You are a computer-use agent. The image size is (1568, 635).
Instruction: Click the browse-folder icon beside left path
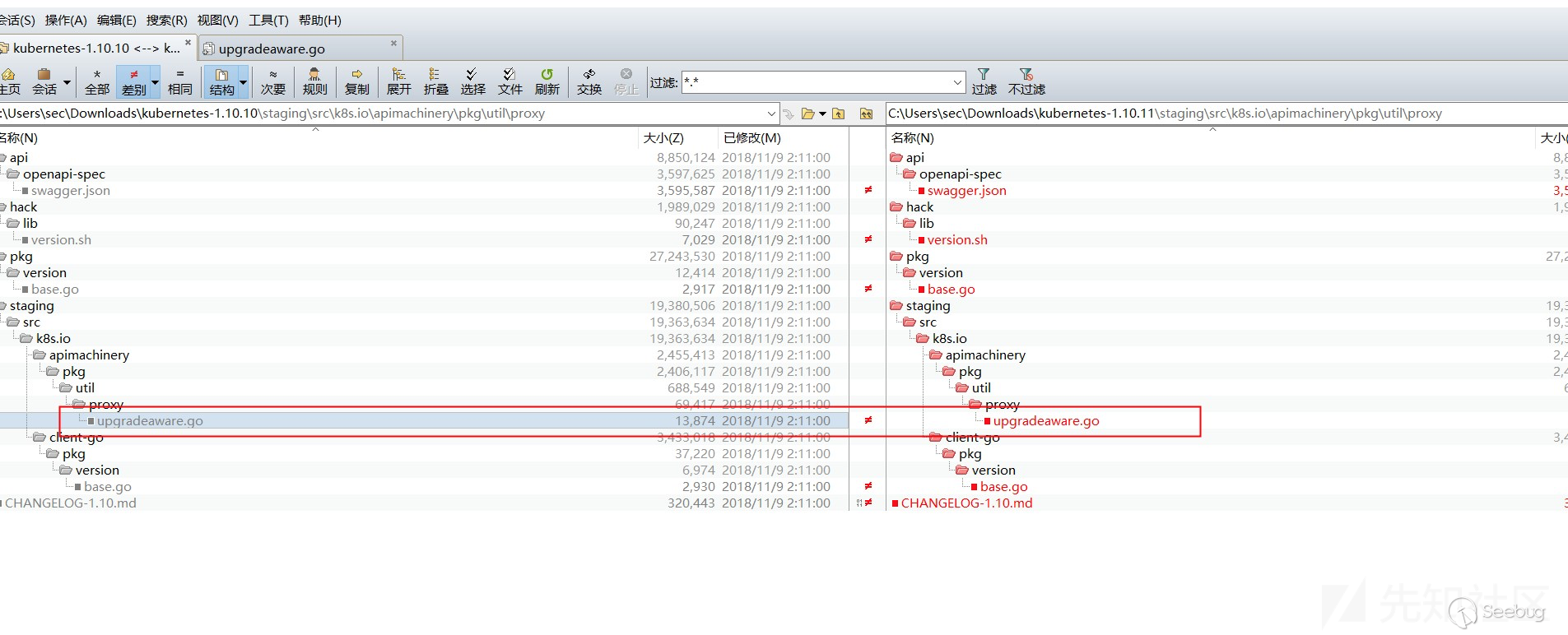click(x=808, y=114)
